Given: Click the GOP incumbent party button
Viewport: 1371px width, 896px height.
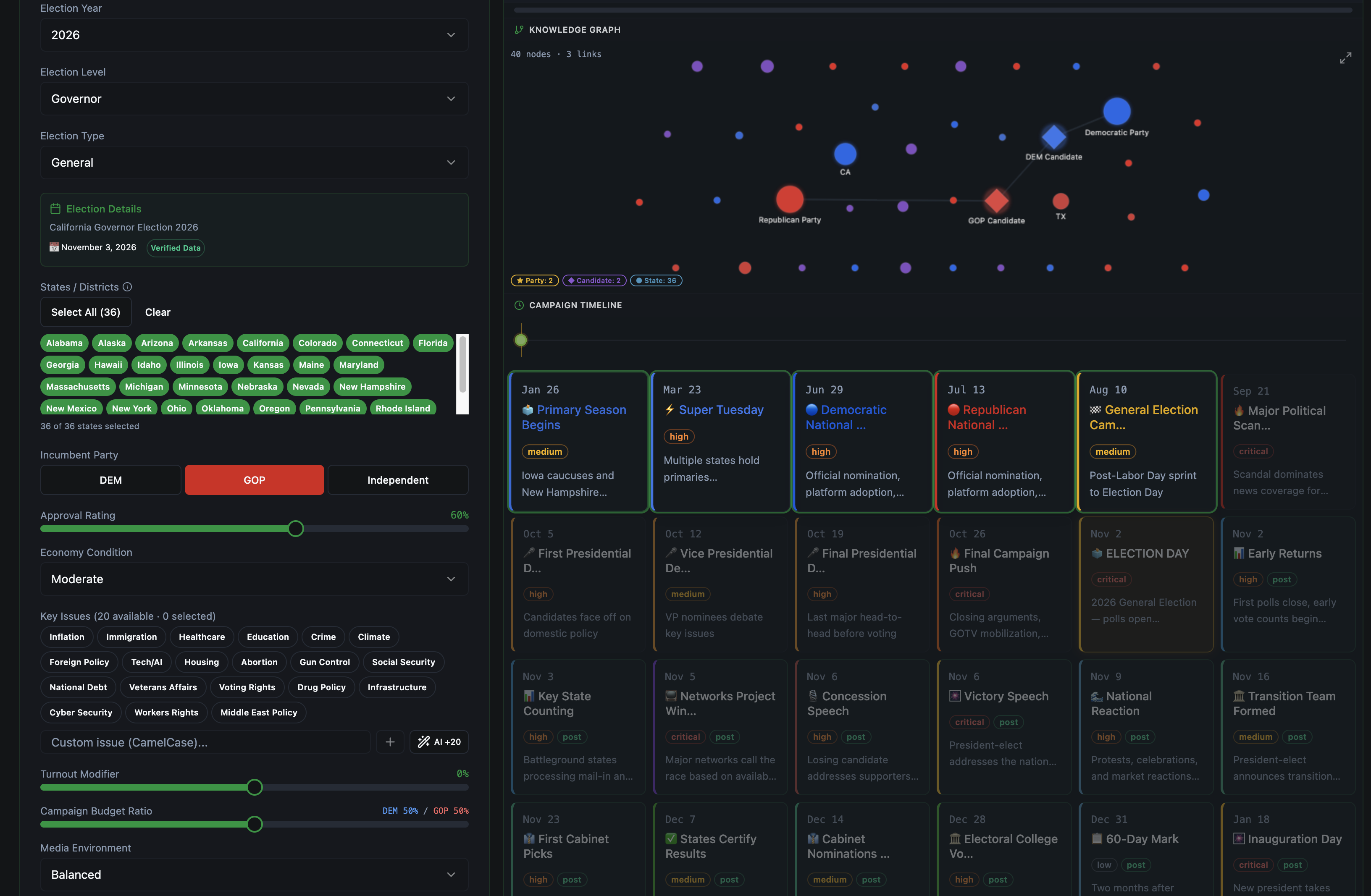Looking at the screenshot, I should (254, 479).
